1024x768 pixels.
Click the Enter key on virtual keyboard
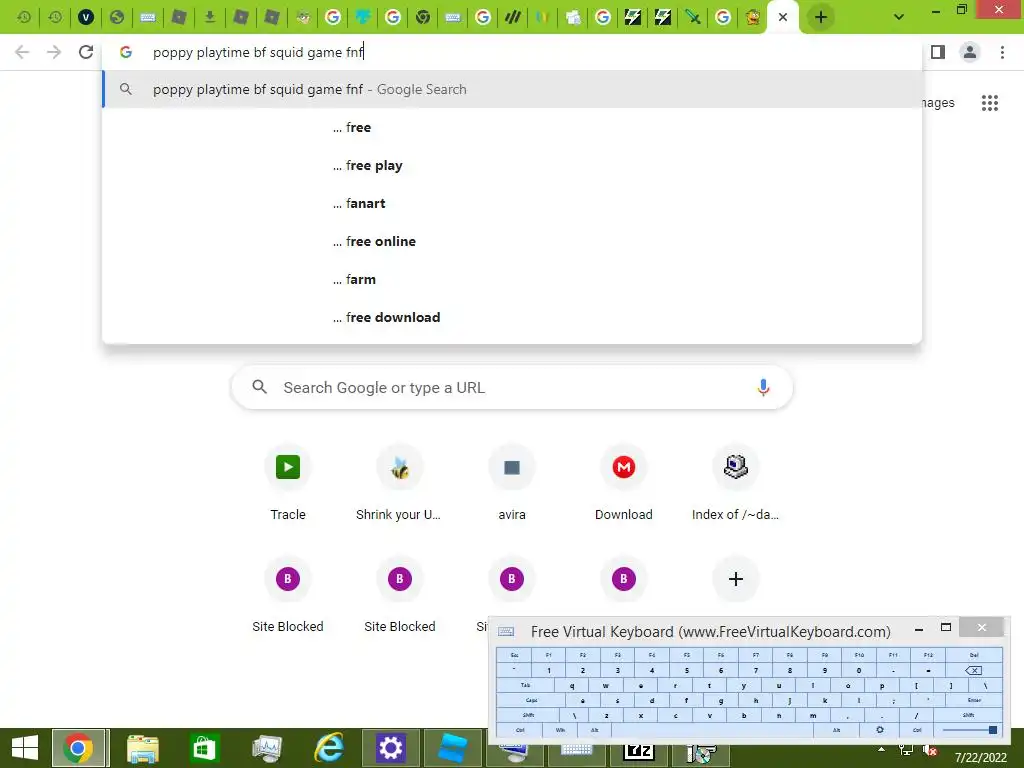pos(974,699)
